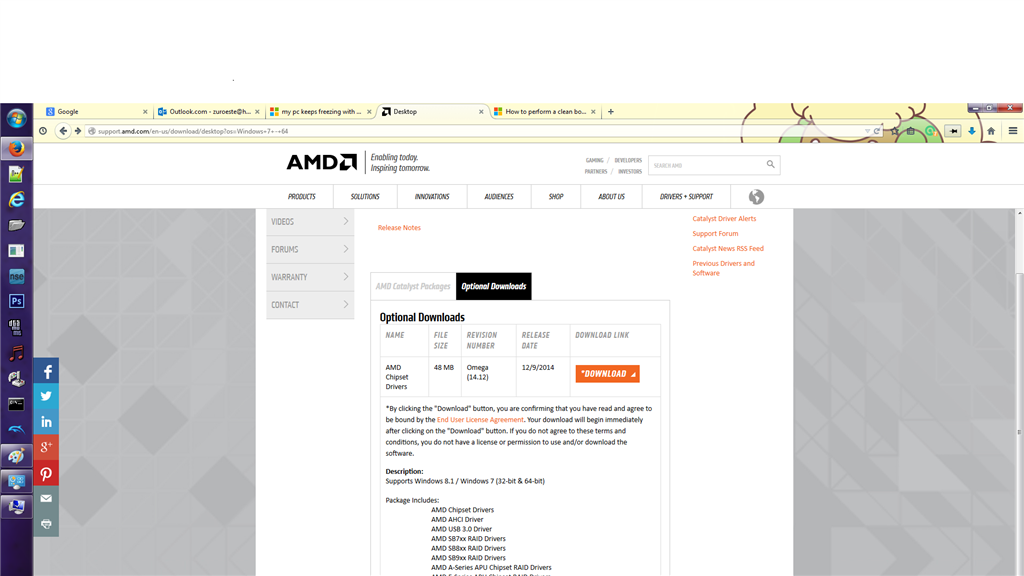Click the history clock icon beside back button
The height and width of the screenshot is (576, 1024).
[43, 131]
